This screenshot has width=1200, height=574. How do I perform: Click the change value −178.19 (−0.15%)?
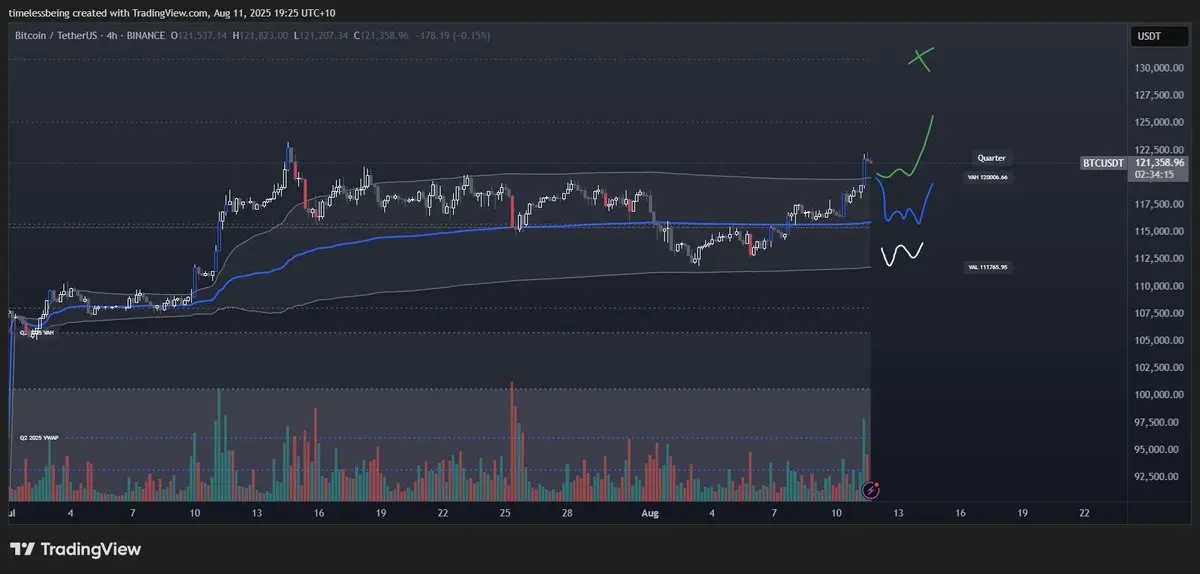click(x=455, y=36)
